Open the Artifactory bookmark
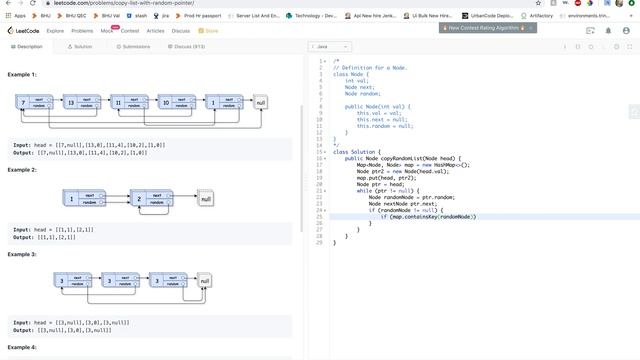The image size is (640, 360). (x=537, y=16)
